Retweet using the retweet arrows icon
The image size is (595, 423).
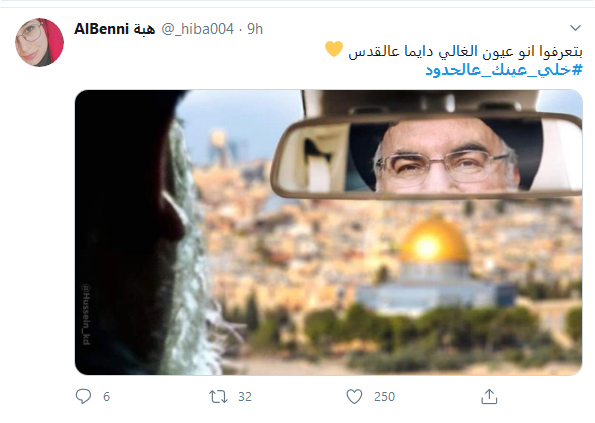(218, 397)
